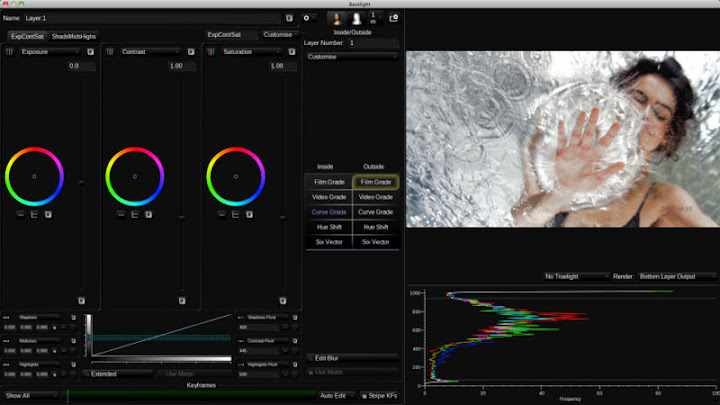Screen dimensions: 720x405
Task: Toggle the Edit Blur option
Action: 352,358
